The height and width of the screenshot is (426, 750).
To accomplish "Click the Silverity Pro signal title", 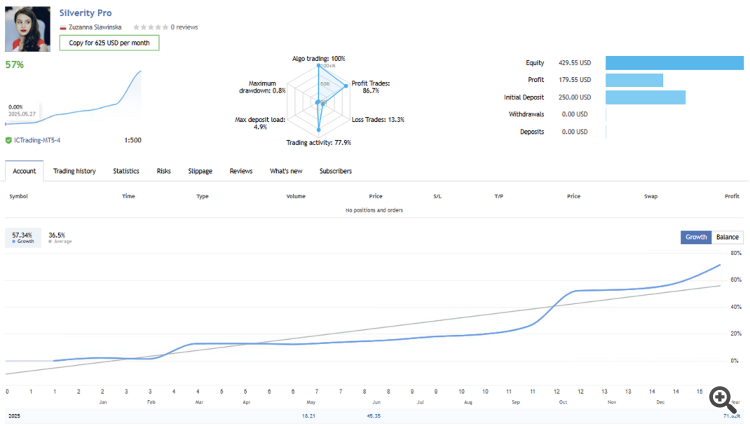I will click(86, 12).
